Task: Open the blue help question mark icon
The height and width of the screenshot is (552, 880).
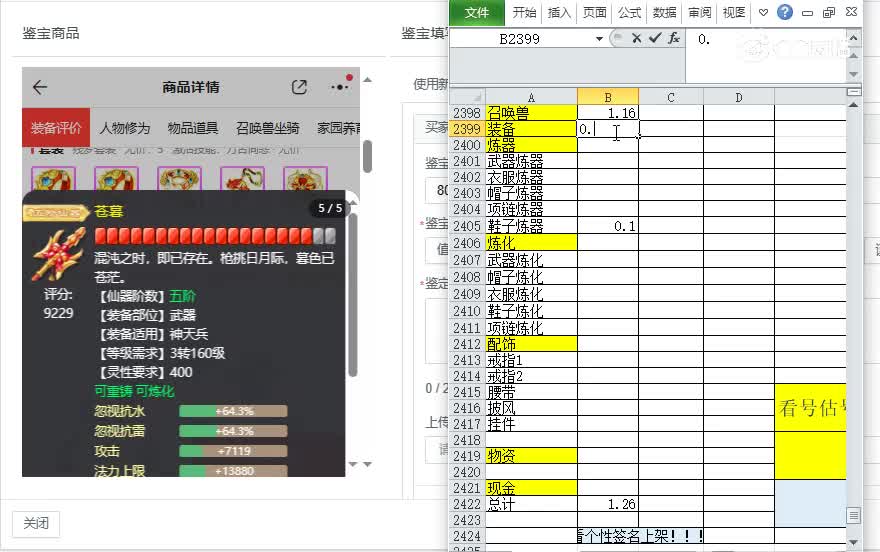Action: (785, 12)
